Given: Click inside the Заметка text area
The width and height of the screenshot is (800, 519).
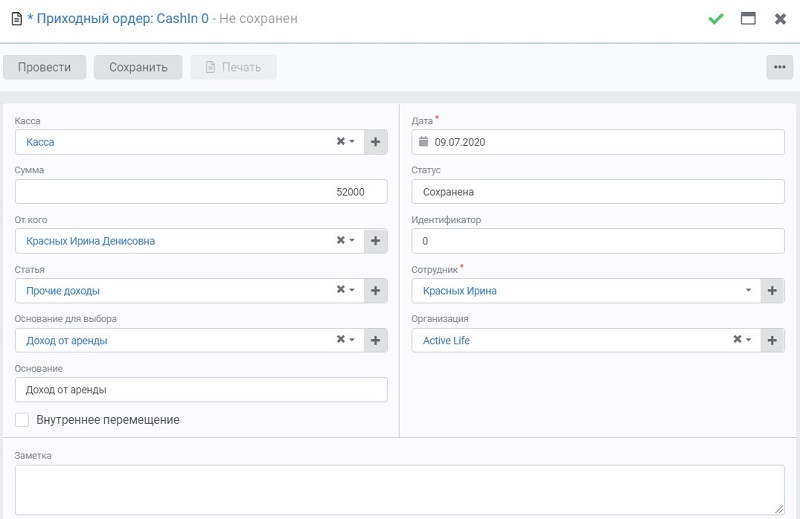Looking at the screenshot, I should (399, 489).
